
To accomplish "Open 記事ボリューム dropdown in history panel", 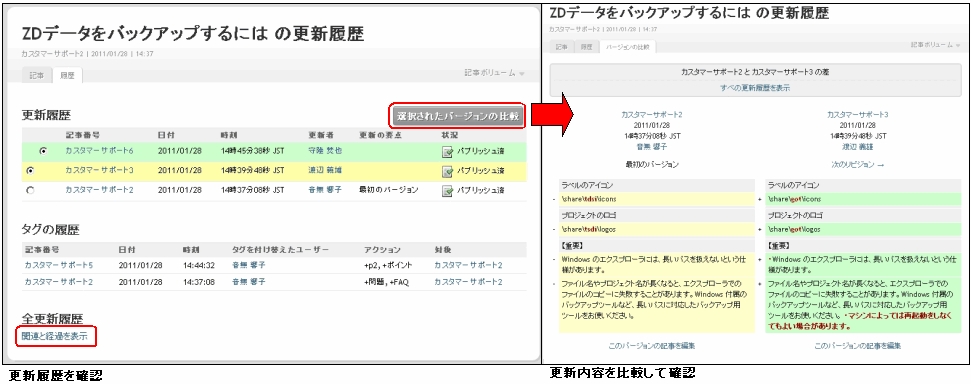I will tap(494, 73).
